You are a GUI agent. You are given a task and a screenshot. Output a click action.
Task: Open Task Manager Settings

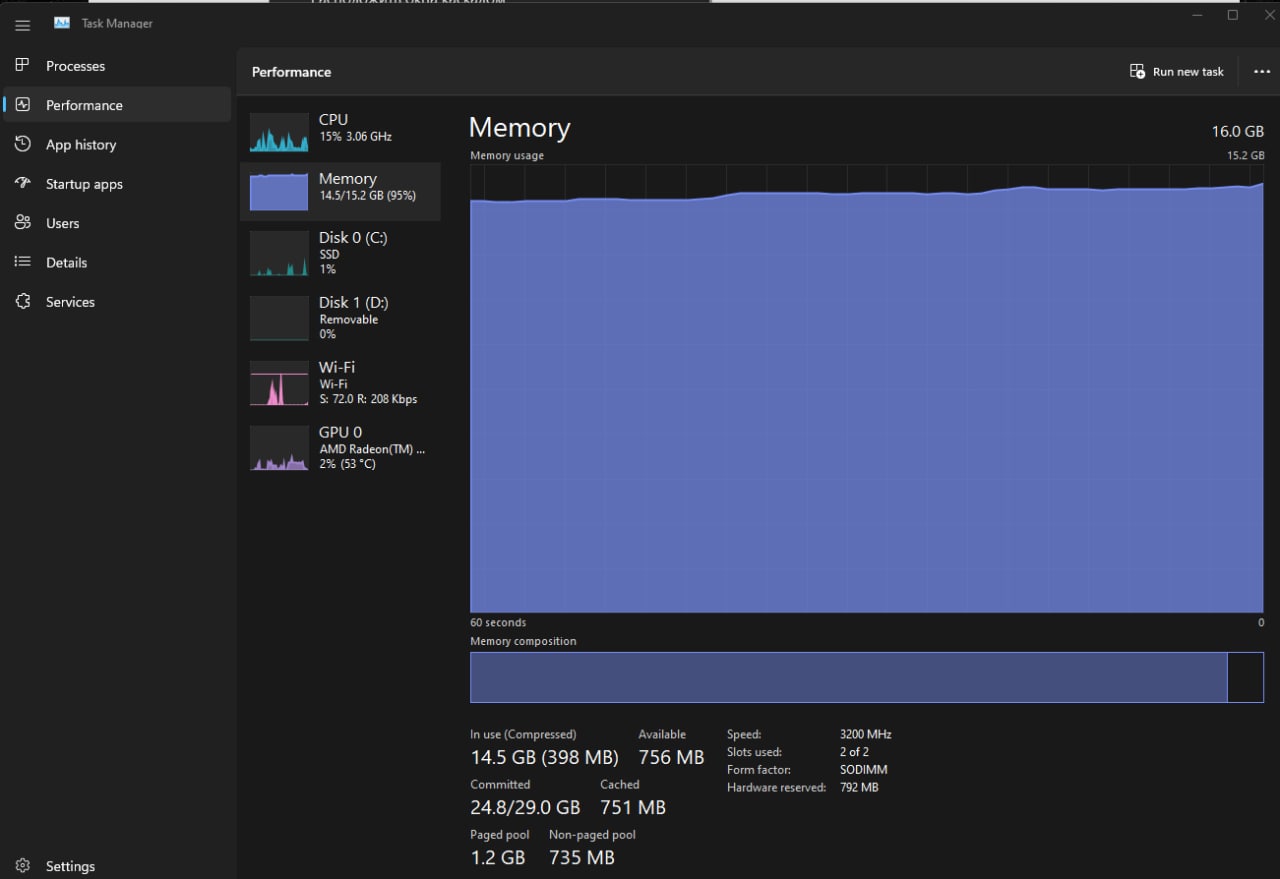pyautogui.click(x=117, y=866)
